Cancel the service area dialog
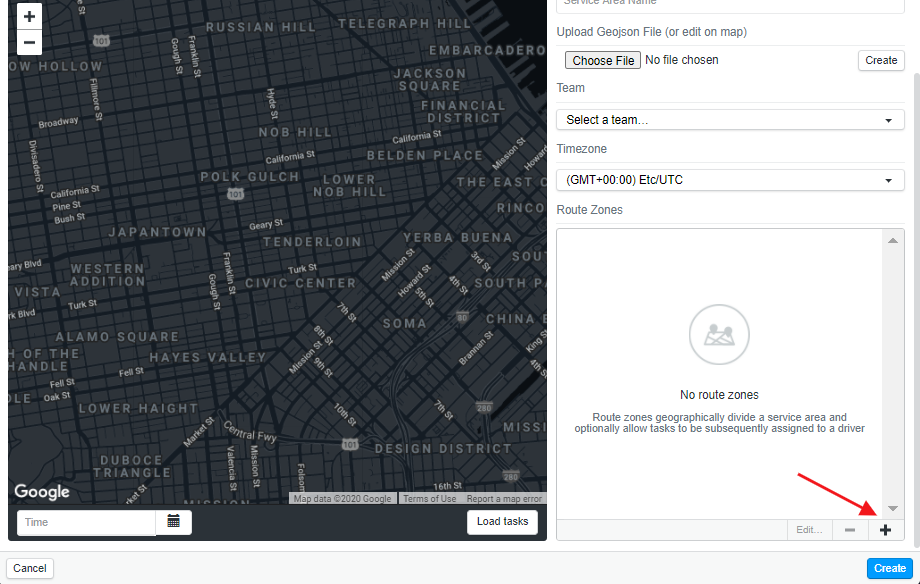This screenshot has height=584, width=920. click(x=30, y=568)
